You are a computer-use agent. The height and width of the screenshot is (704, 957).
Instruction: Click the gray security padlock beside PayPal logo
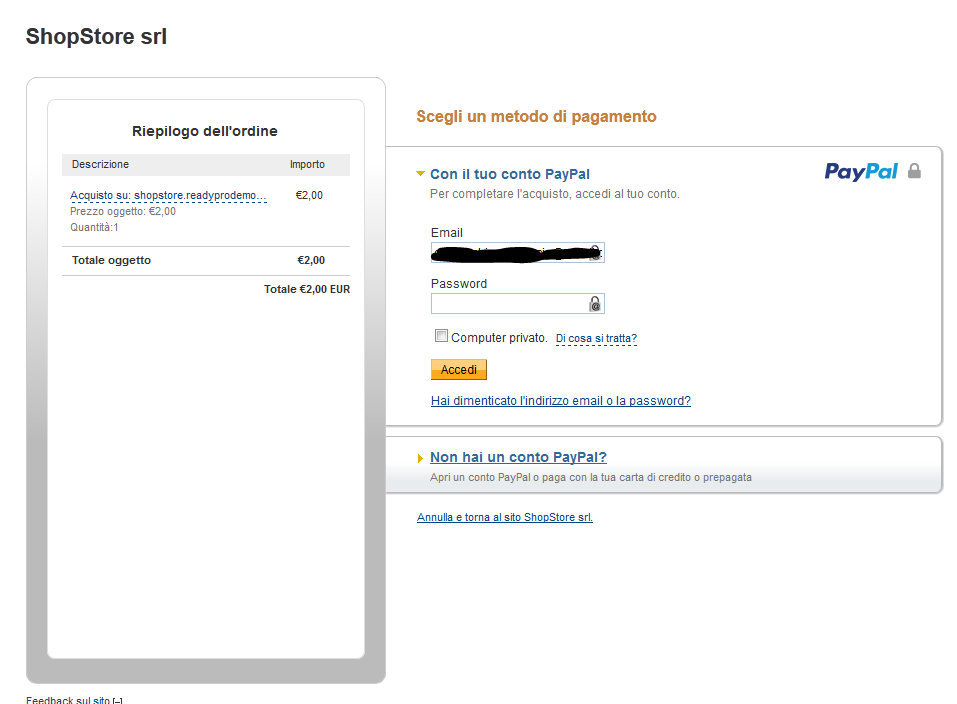[914, 172]
